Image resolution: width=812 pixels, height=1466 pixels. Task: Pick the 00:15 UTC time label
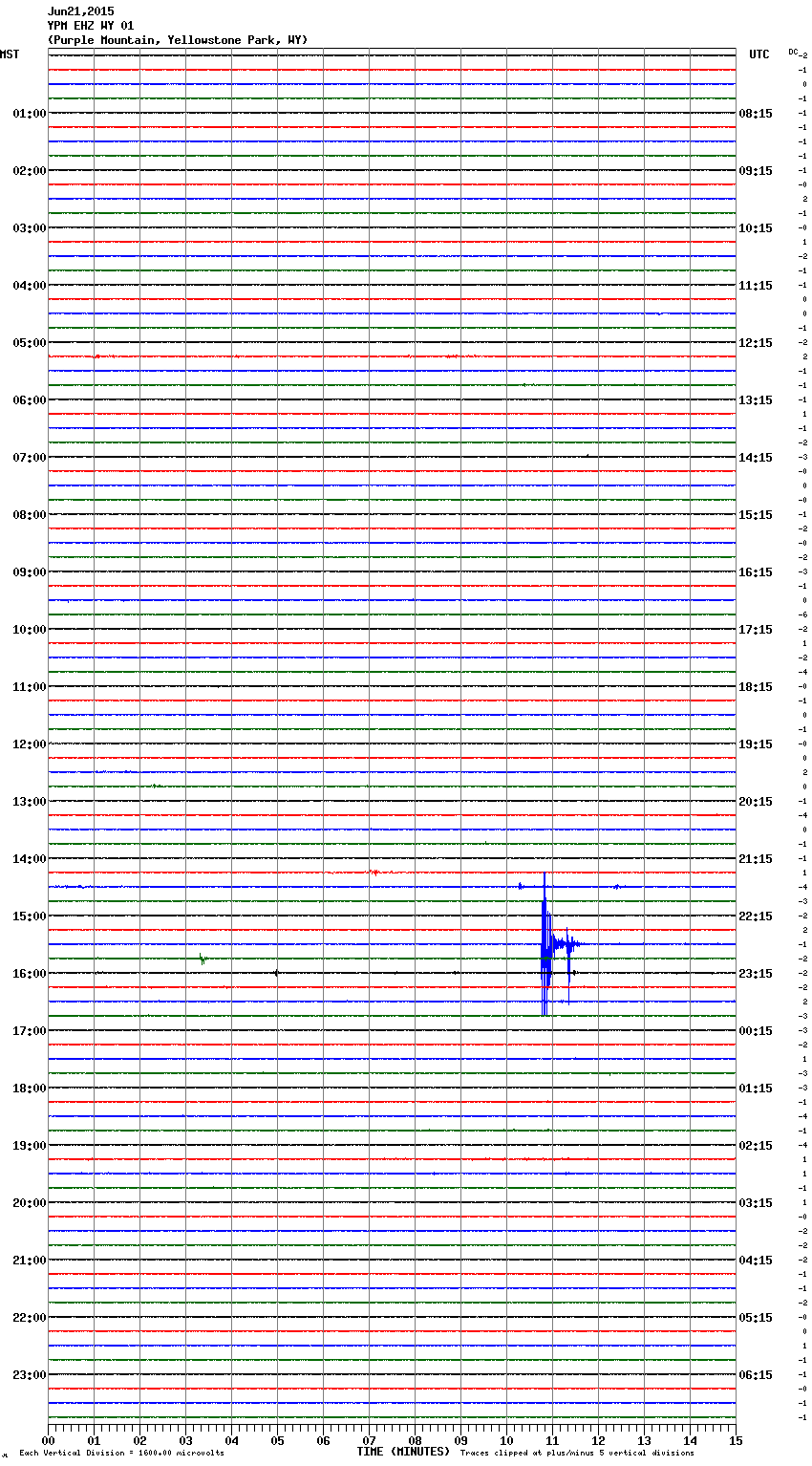[x=756, y=1031]
